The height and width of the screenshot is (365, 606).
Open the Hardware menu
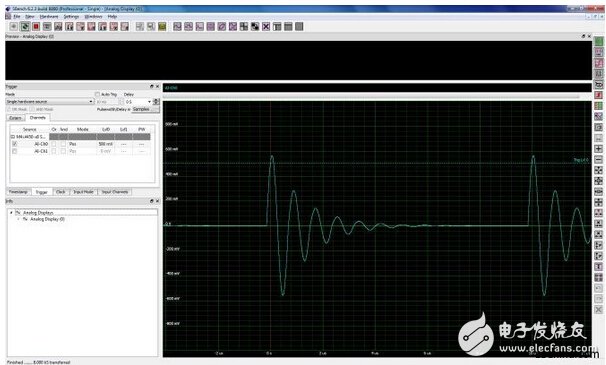(49, 17)
